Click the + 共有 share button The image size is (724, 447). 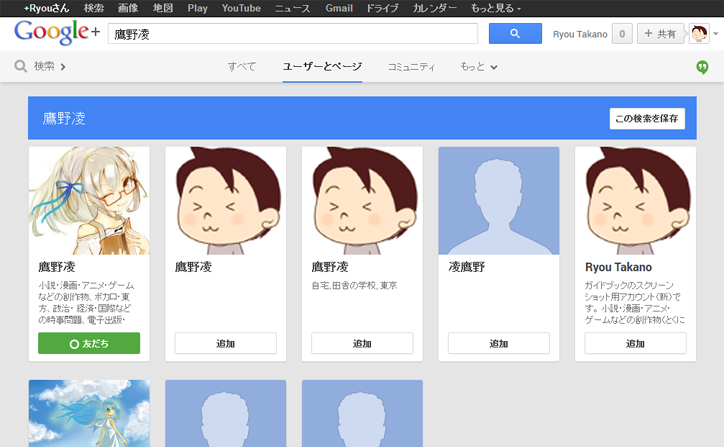[660, 34]
